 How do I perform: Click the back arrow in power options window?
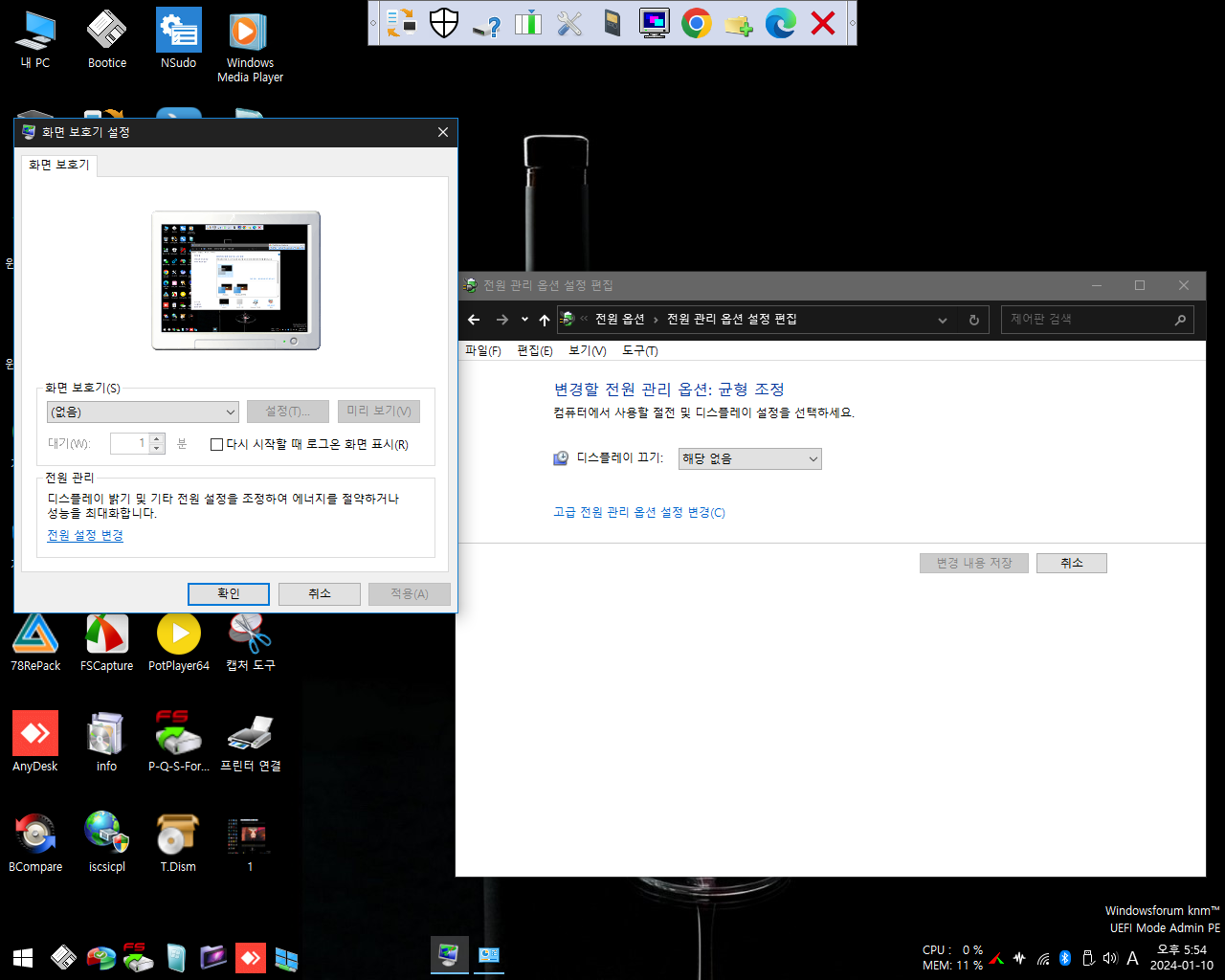point(474,320)
